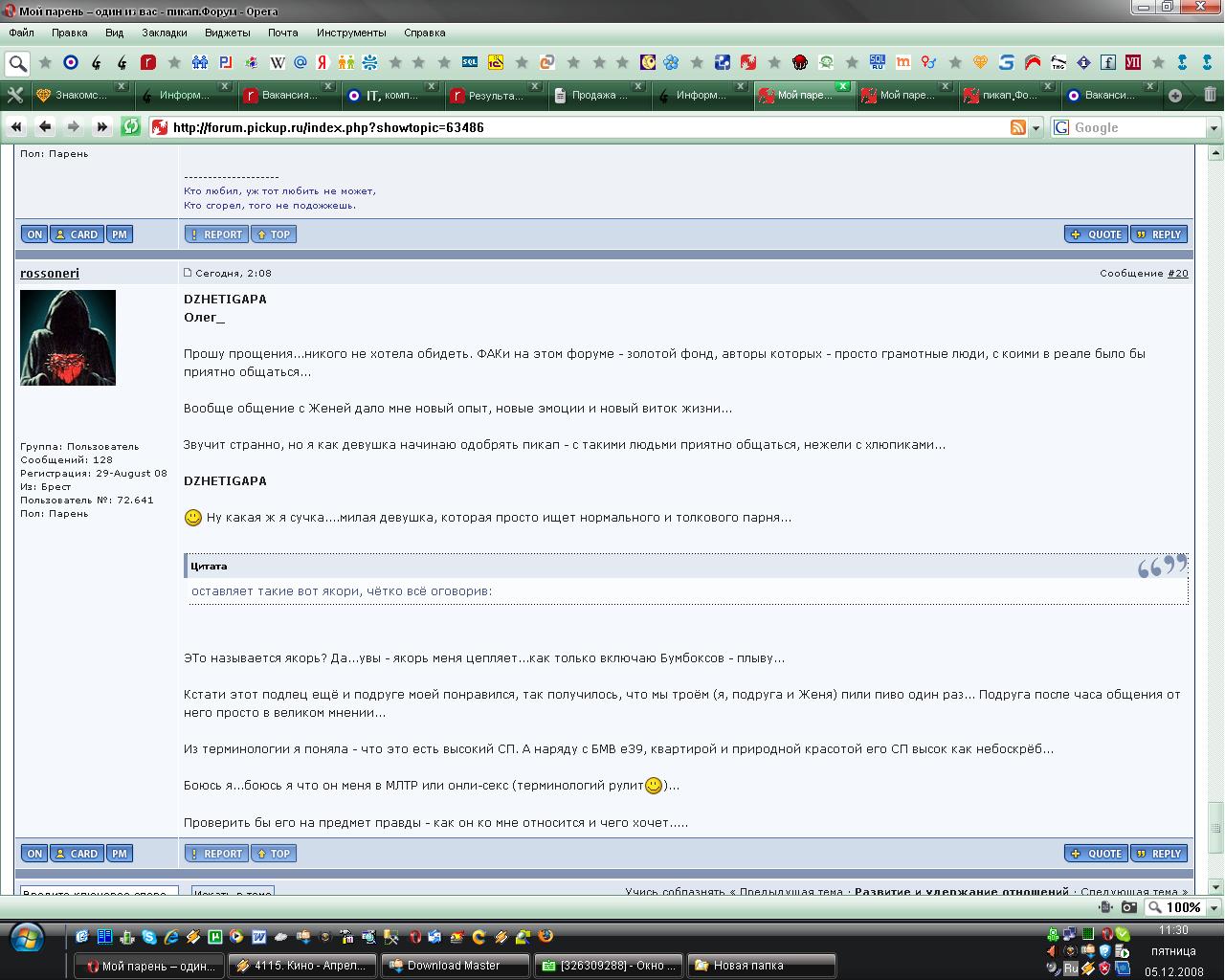The width and height of the screenshot is (1225, 980).
Task: Expand the Google search engine dropdown
Action: (x=1214, y=127)
